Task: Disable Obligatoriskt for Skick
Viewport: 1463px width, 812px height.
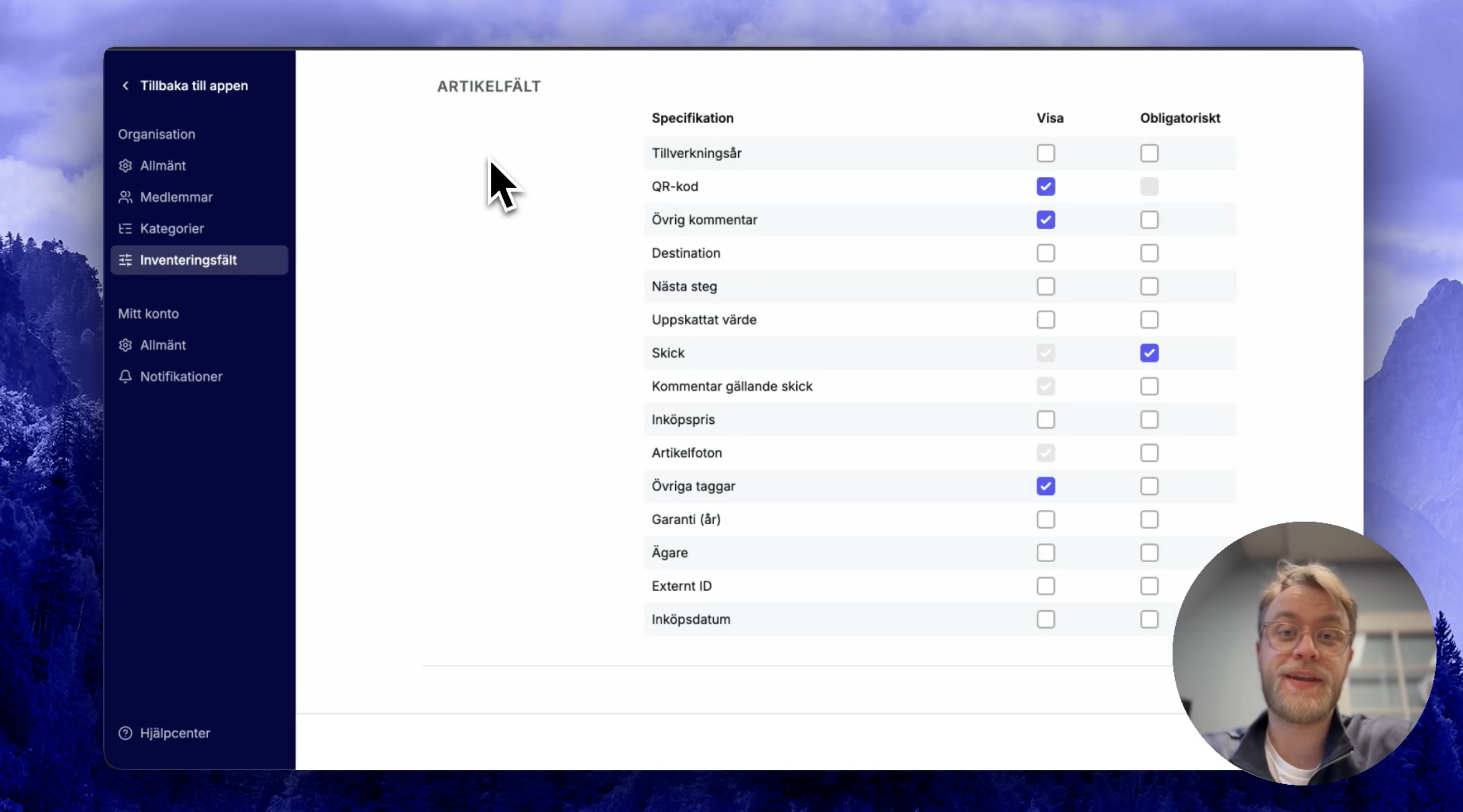Action: [1149, 353]
